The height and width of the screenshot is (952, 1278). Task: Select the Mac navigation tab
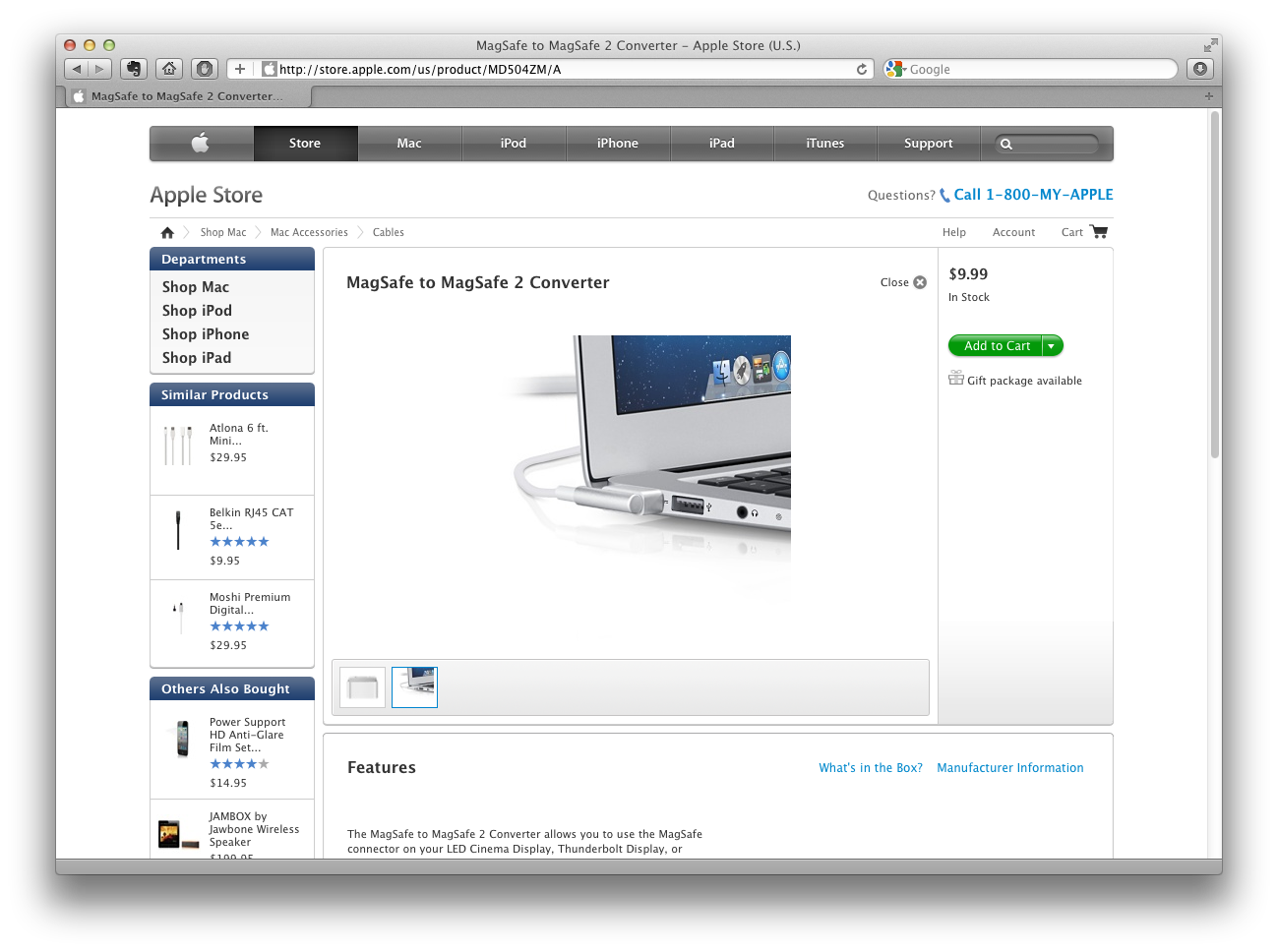[409, 143]
